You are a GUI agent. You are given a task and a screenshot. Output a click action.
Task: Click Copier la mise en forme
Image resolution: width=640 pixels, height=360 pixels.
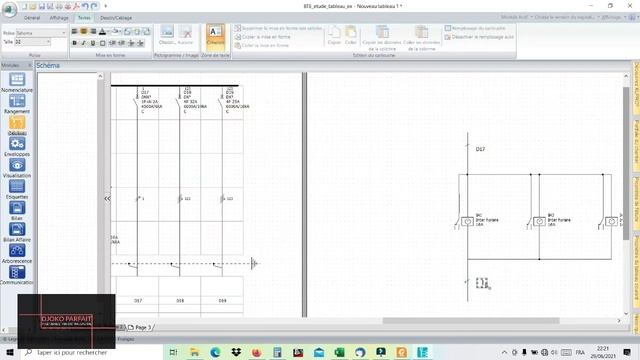(263, 37)
